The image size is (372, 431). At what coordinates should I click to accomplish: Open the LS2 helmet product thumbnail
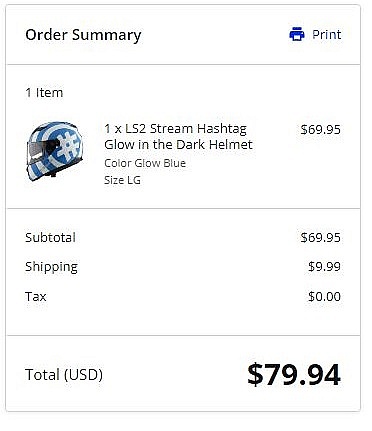click(x=54, y=151)
